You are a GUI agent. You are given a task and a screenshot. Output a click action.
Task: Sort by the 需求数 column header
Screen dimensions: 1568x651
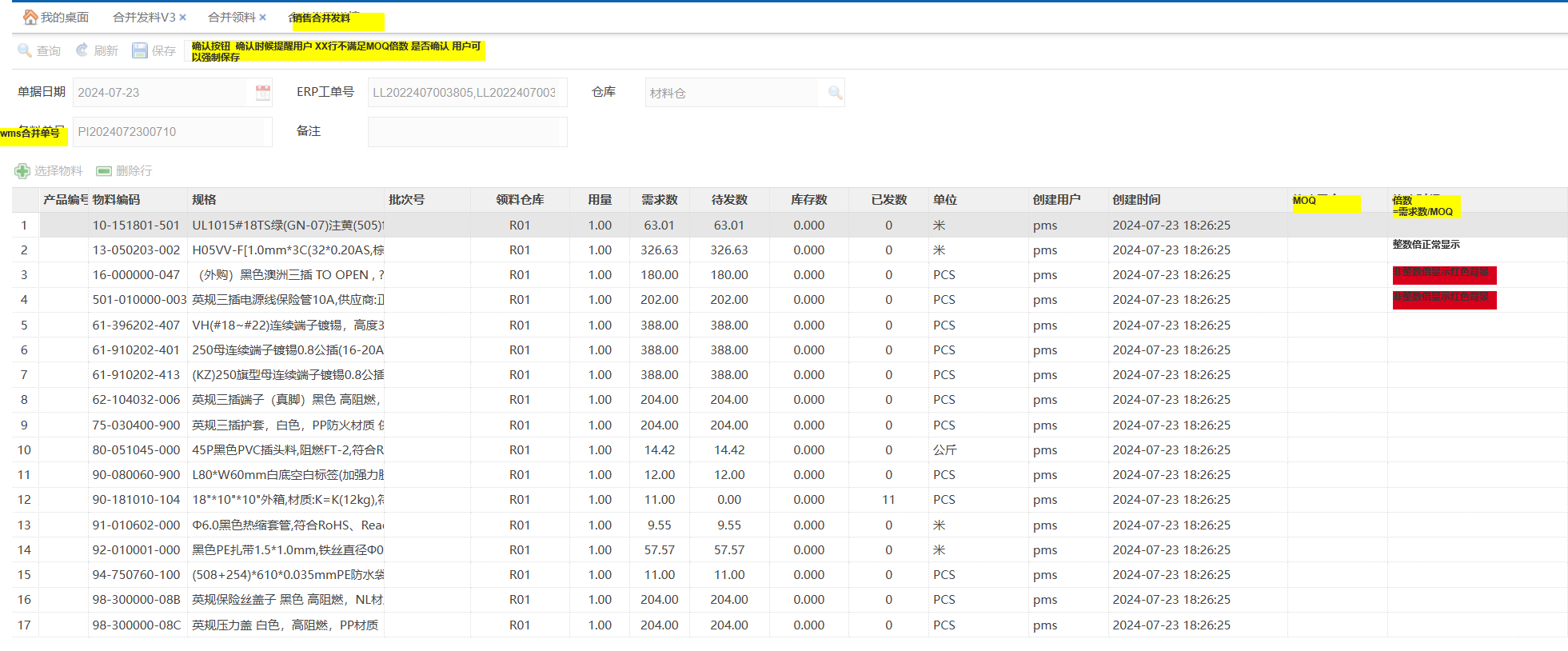pos(660,200)
